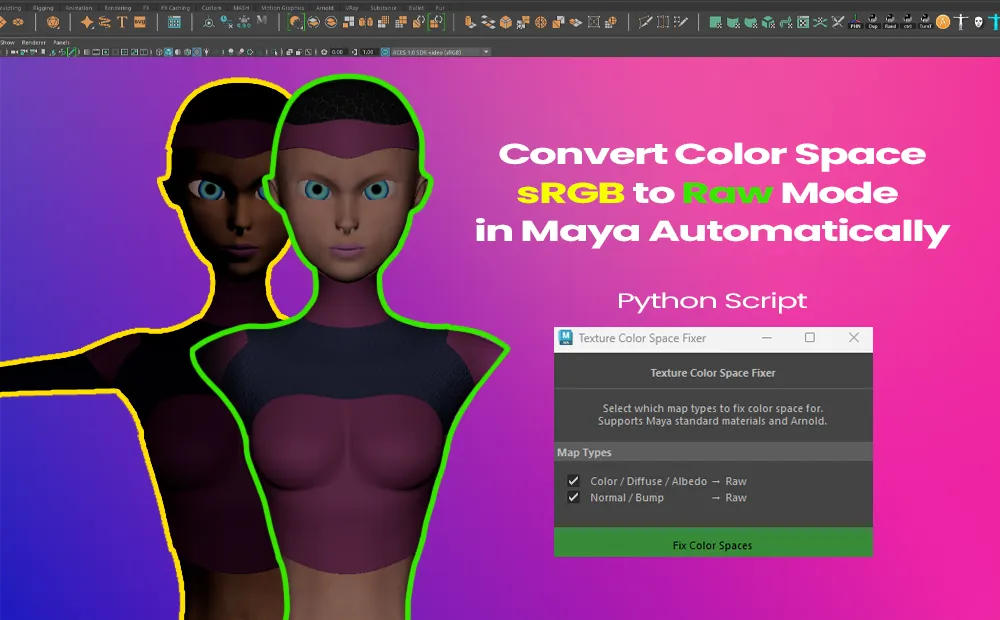Open the viewport Renderer menu
The image size is (1000, 620).
click(x=34, y=43)
